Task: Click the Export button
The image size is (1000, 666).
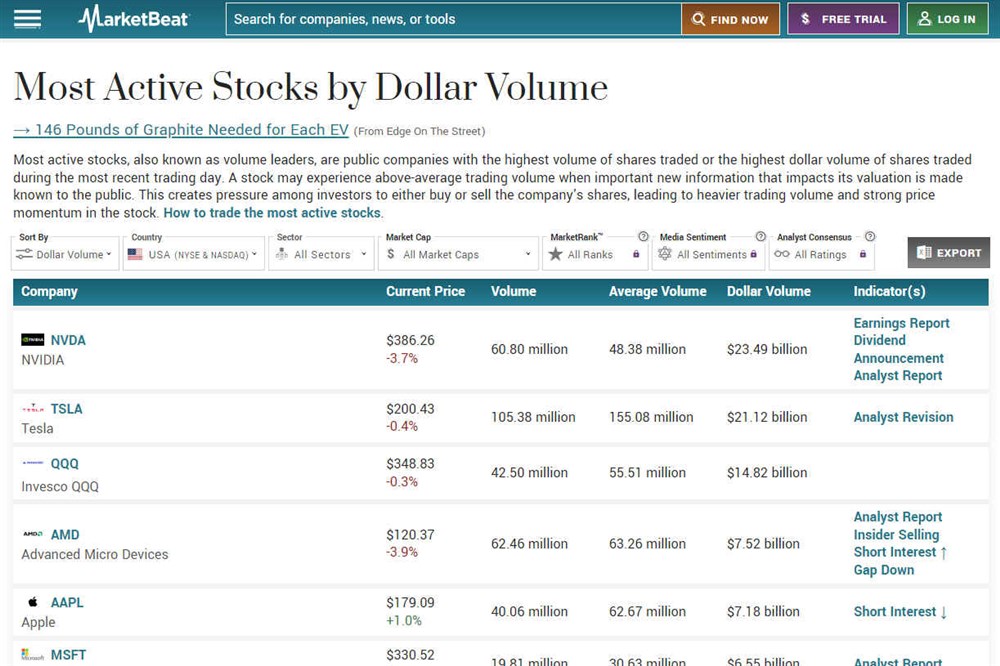Action: click(948, 253)
